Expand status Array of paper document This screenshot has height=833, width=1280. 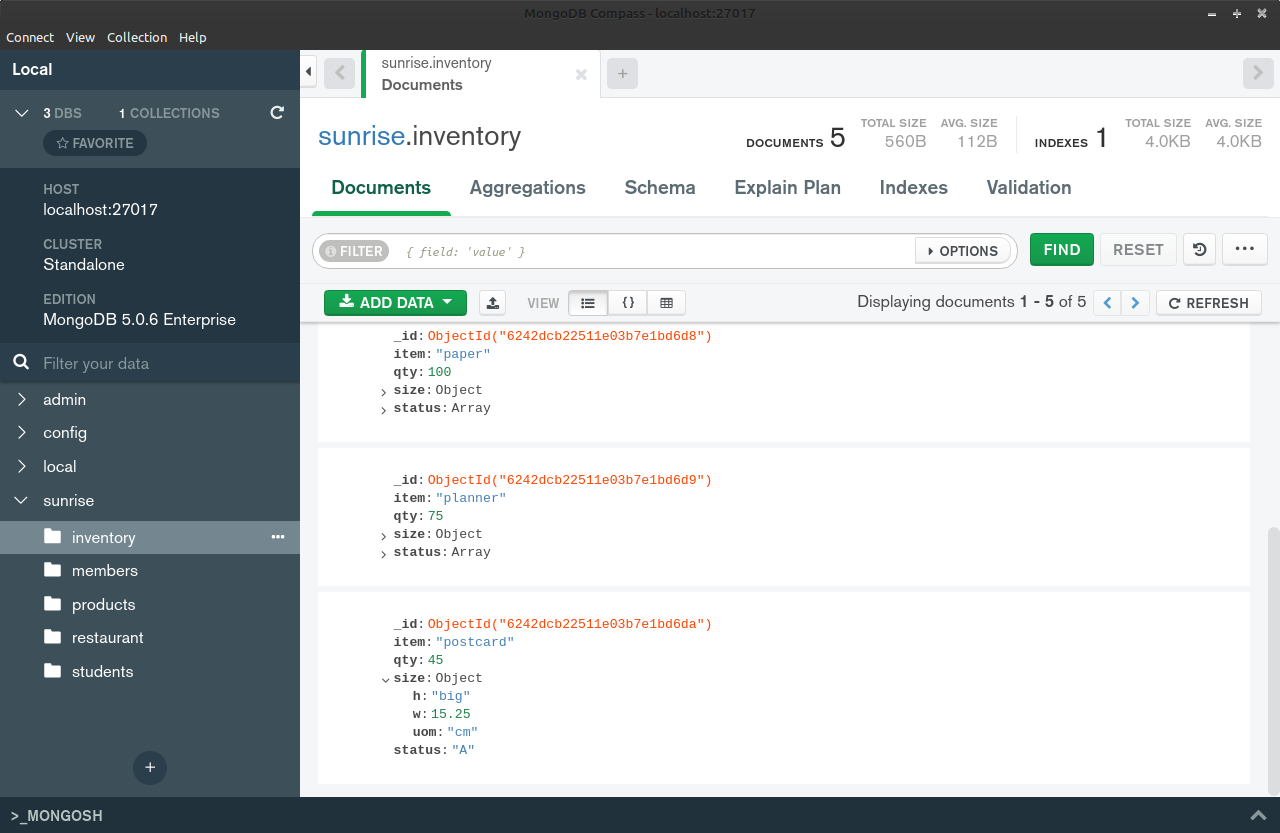click(384, 410)
